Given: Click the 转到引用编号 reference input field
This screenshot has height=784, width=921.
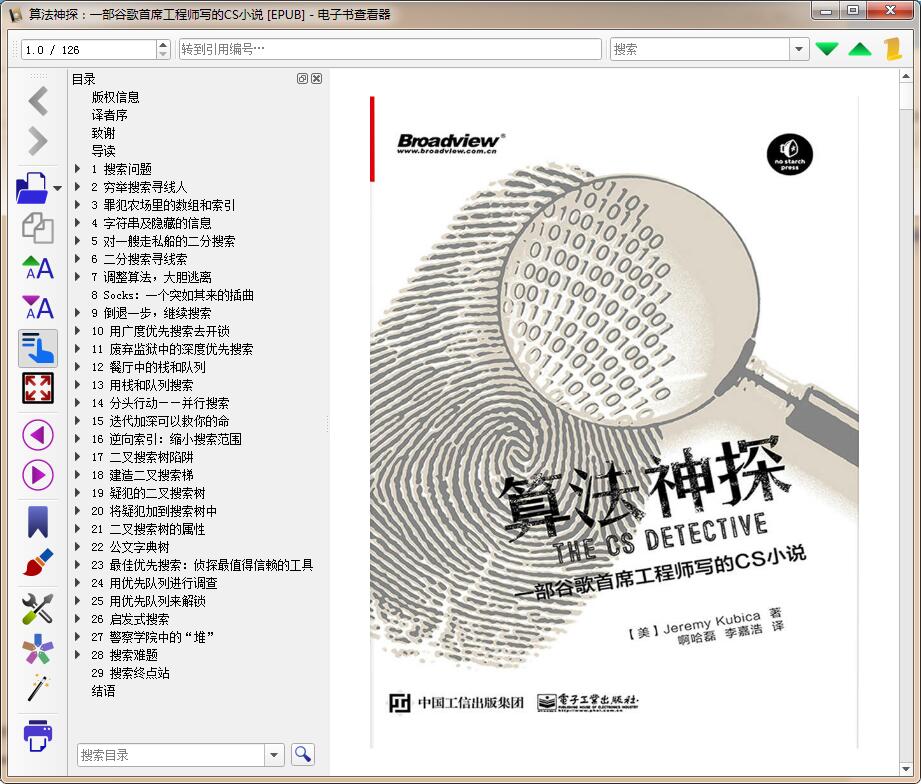Looking at the screenshot, I should pos(390,49).
